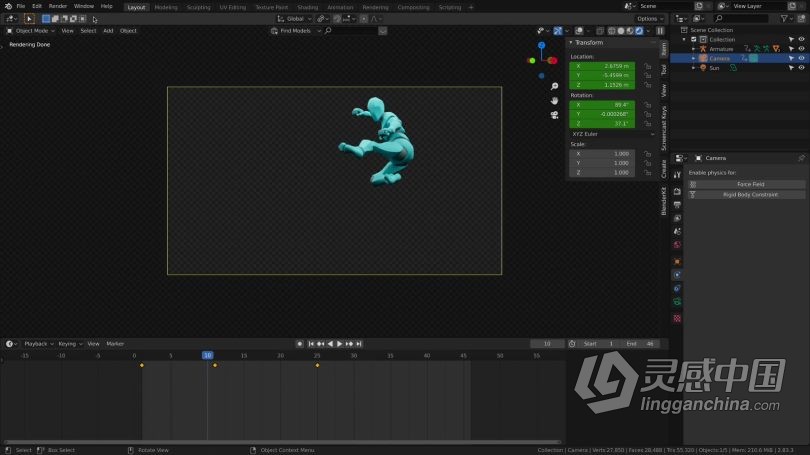Screen dimensions: 810x455
Task: Open the checkered Texture properties tab icon
Action: coord(677,319)
